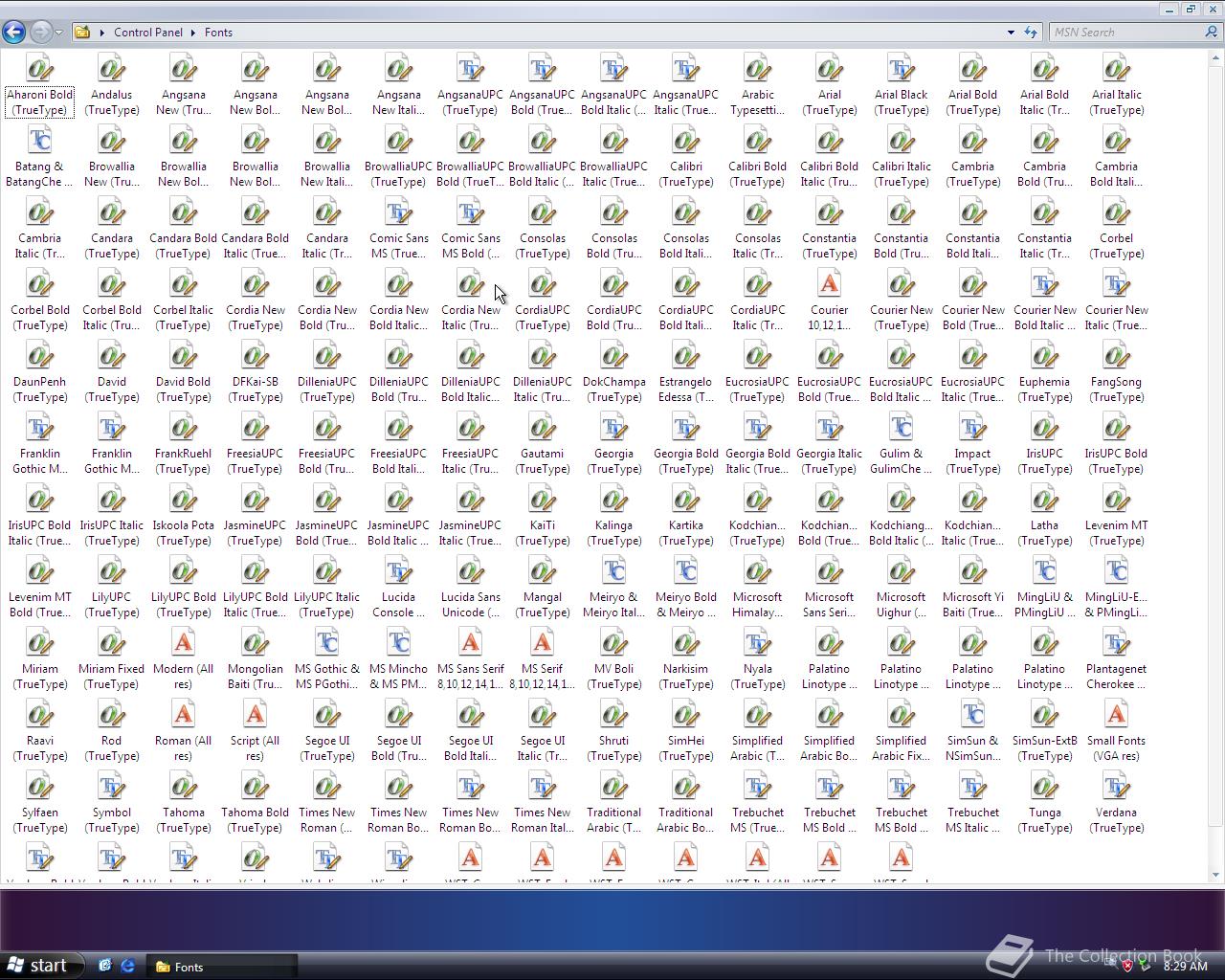Image resolution: width=1225 pixels, height=980 pixels.
Task: Open the address bar history dropdown
Action: tap(1011, 33)
